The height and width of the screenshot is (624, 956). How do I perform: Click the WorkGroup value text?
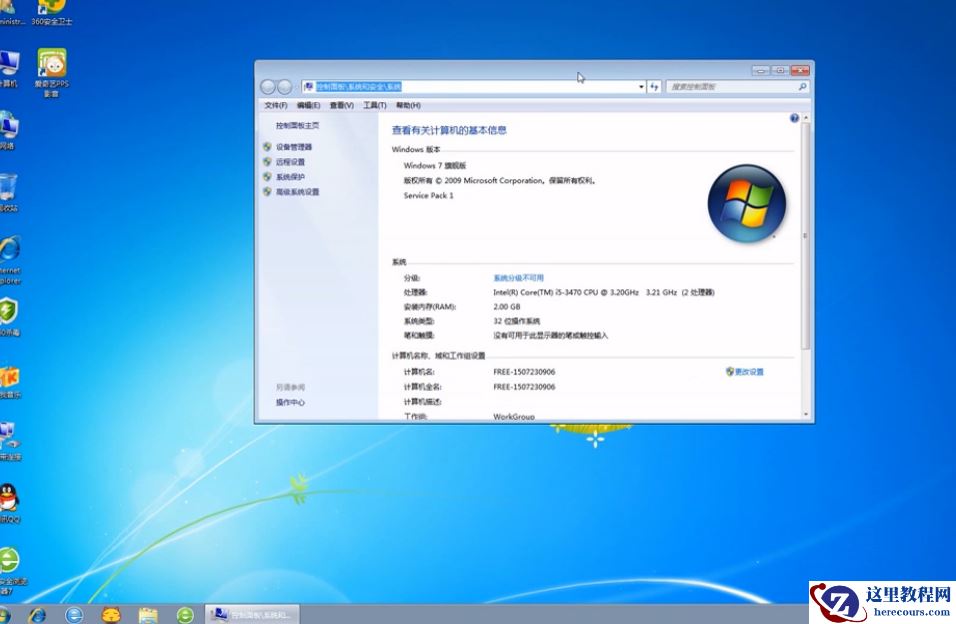click(514, 417)
